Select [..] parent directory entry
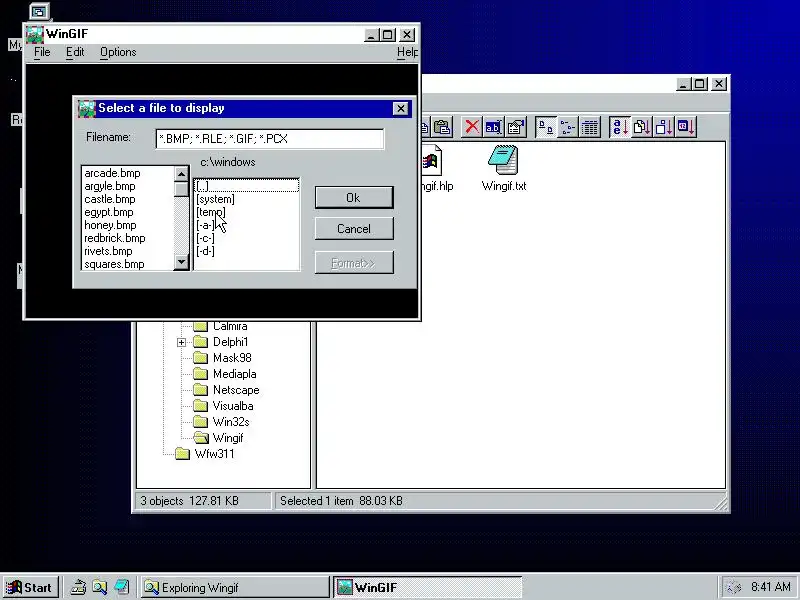This screenshot has width=800, height=600. click(x=246, y=186)
